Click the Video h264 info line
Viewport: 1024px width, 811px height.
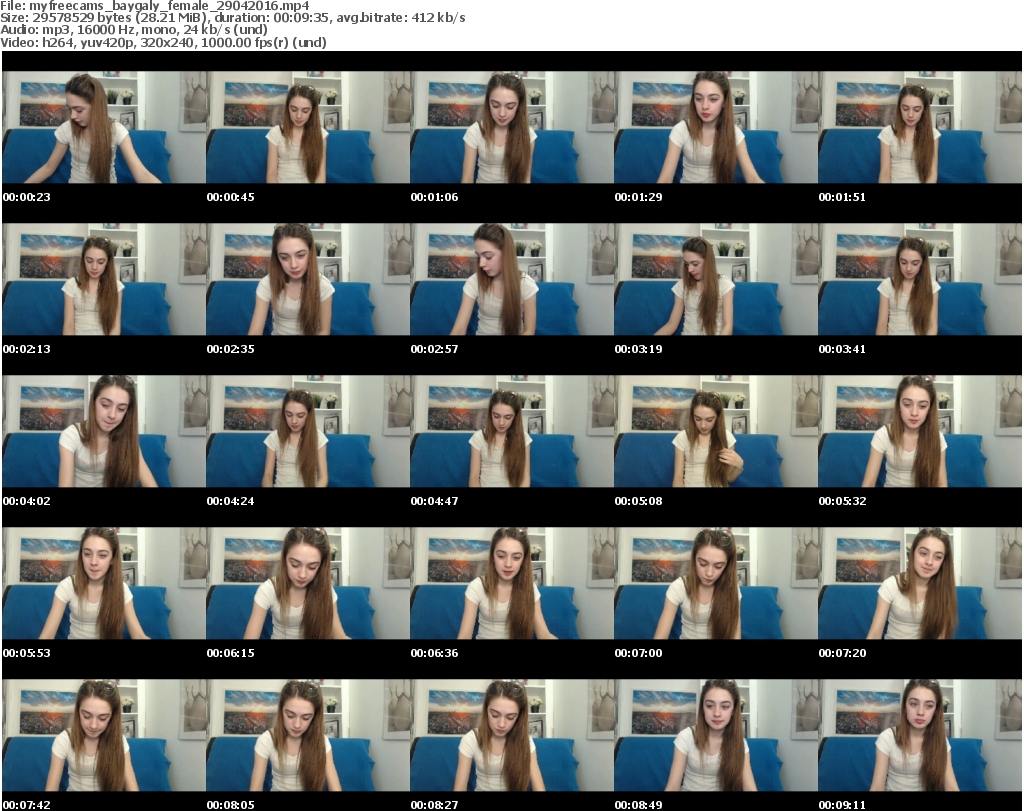coord(163,42)
